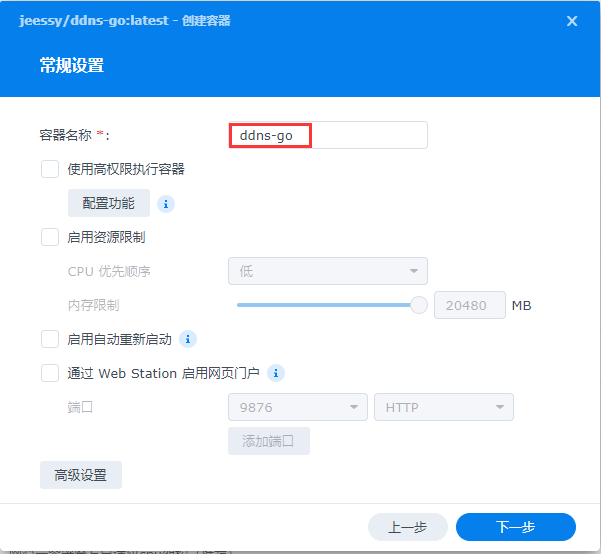This screenshot has width=601, height=554.
Task: Click info icon next to 配置功能 button
Action: (166, 204)
